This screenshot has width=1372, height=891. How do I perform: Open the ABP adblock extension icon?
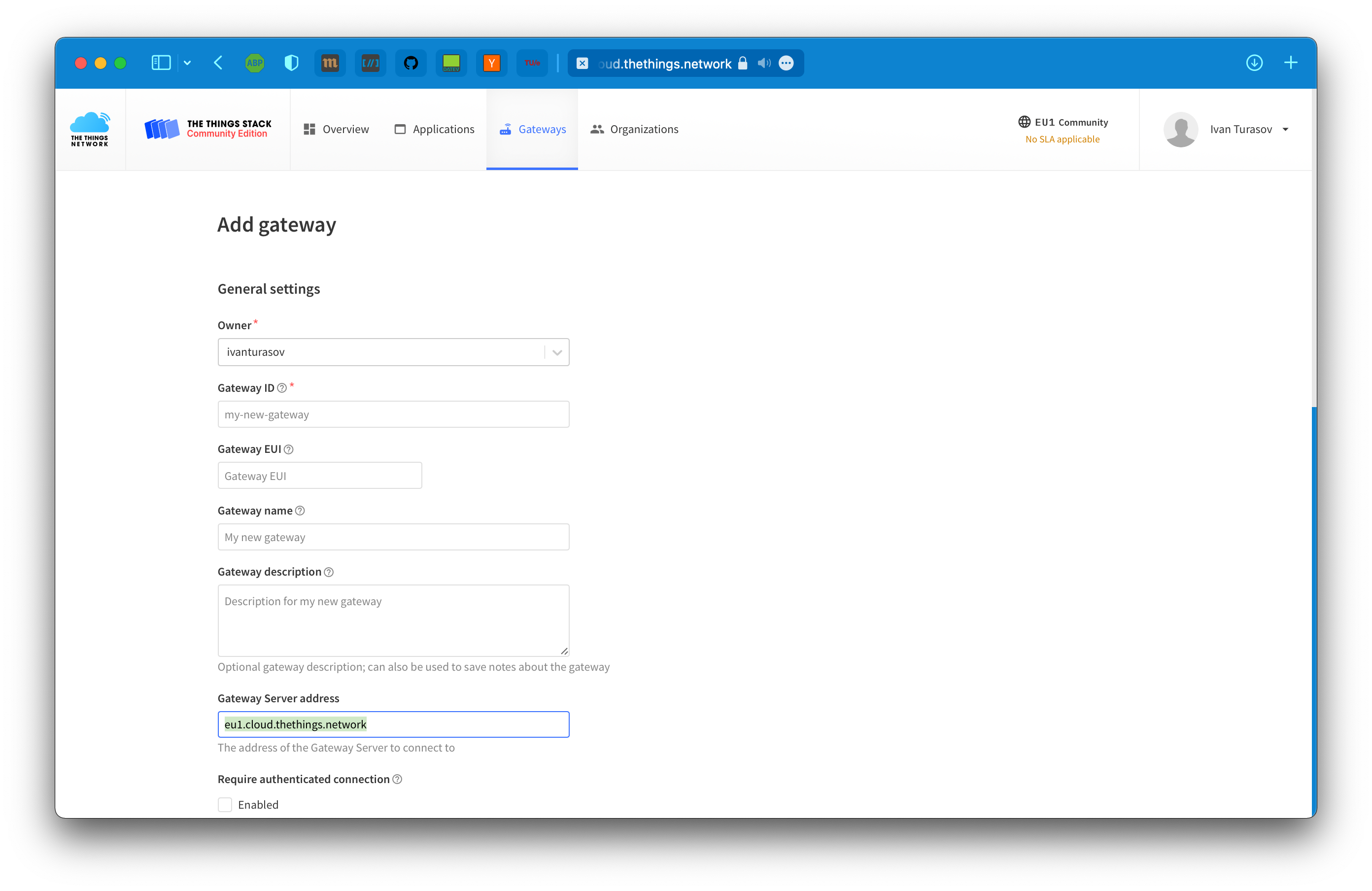coord(255,63)
